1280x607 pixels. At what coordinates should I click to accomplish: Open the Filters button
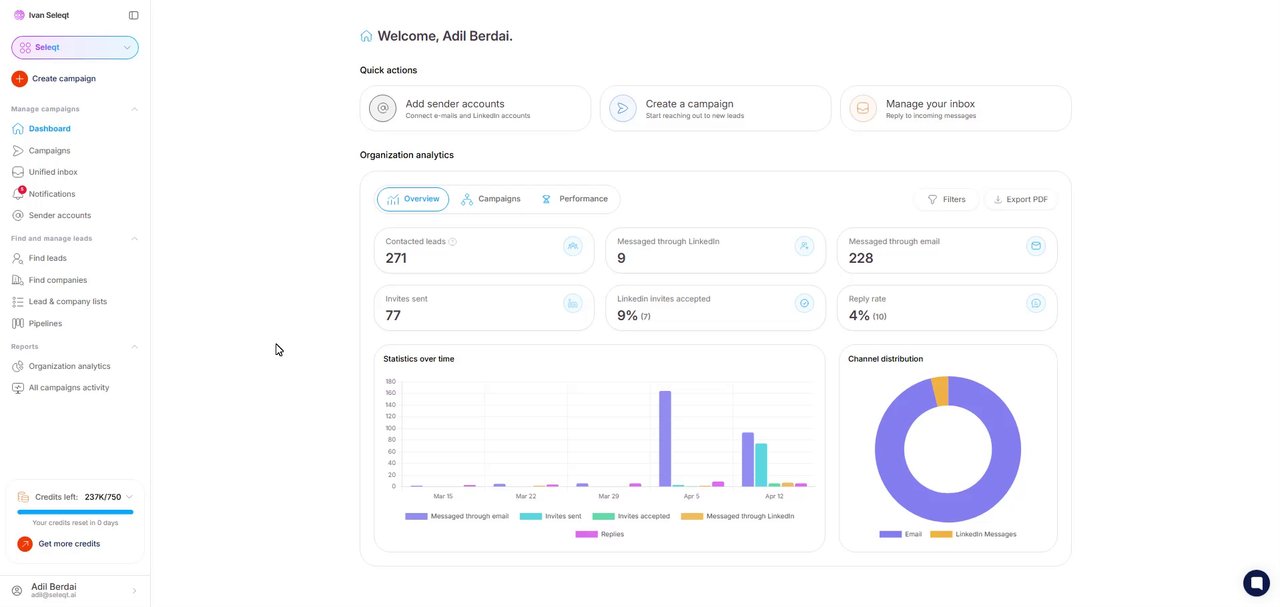point(946,199)
